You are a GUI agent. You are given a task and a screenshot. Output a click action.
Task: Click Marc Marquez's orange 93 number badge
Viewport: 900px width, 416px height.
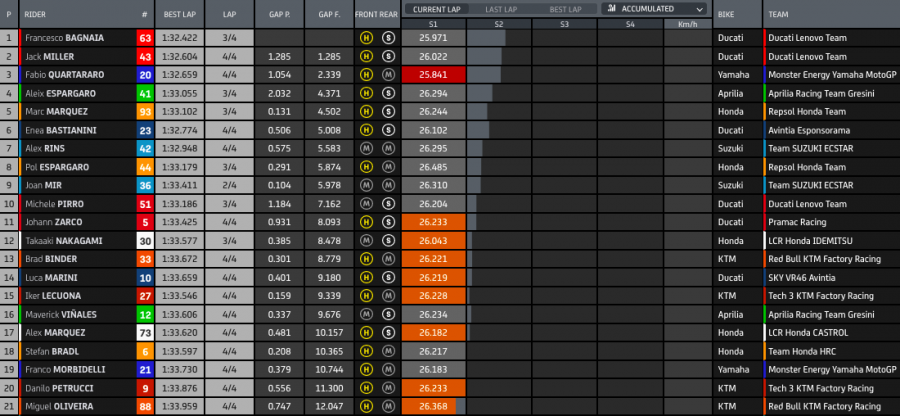[145, 111]
